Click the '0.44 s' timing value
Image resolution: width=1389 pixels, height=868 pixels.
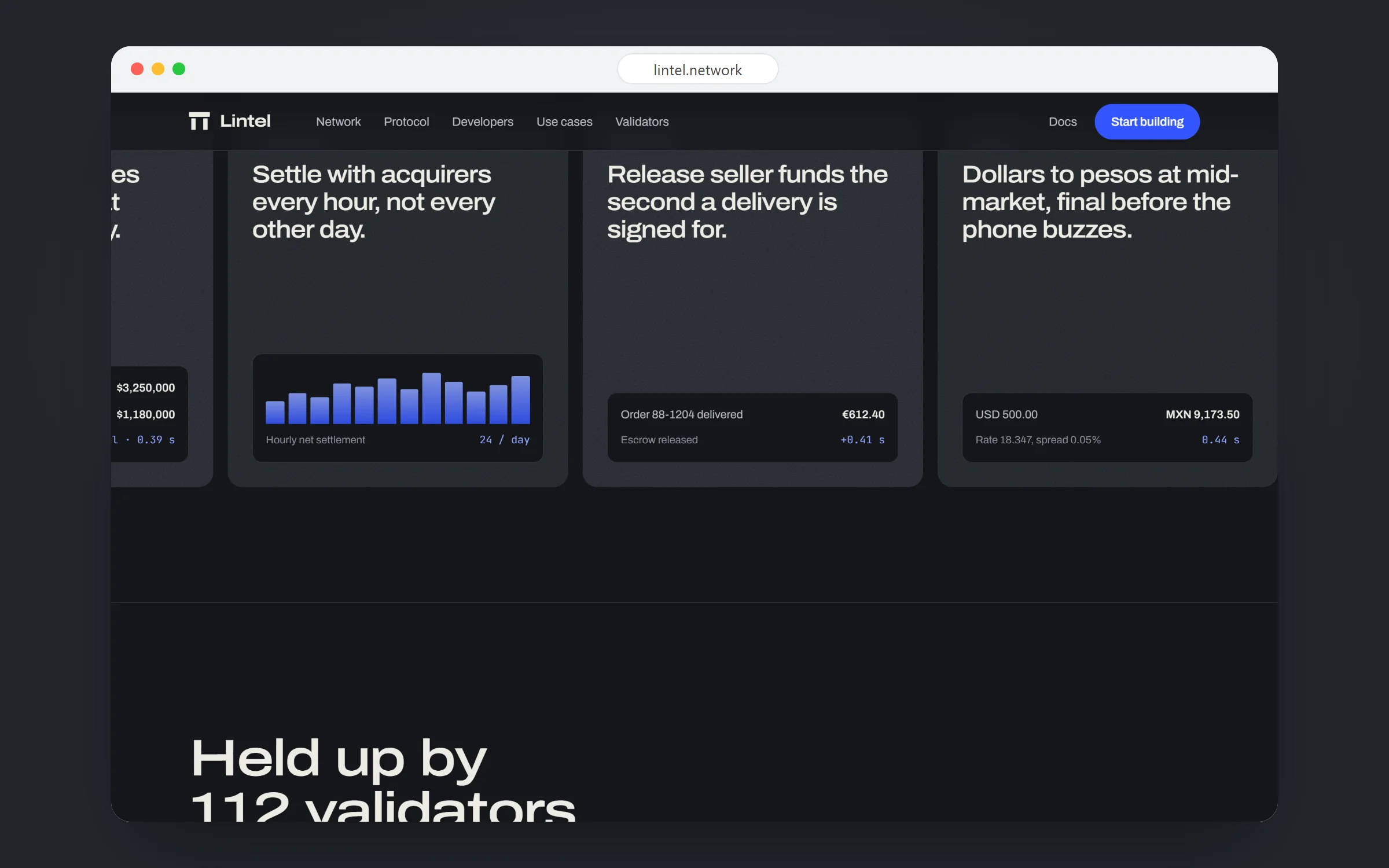[1221, 440]
